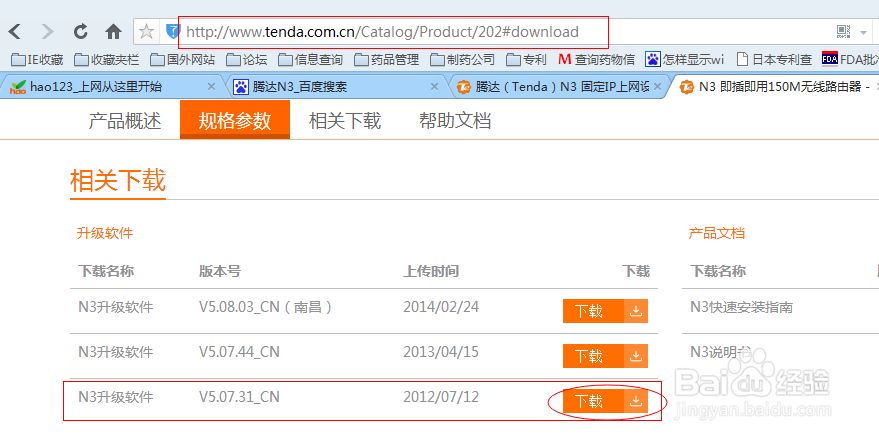Click the 2013/04/15 upload date

[441, 352]
